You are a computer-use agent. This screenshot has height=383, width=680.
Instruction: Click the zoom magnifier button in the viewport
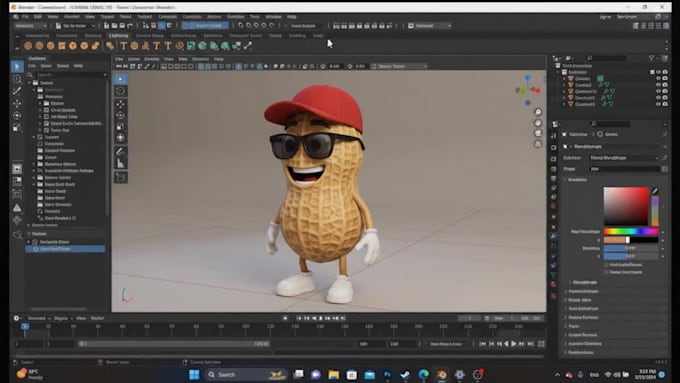pos(538,112)
